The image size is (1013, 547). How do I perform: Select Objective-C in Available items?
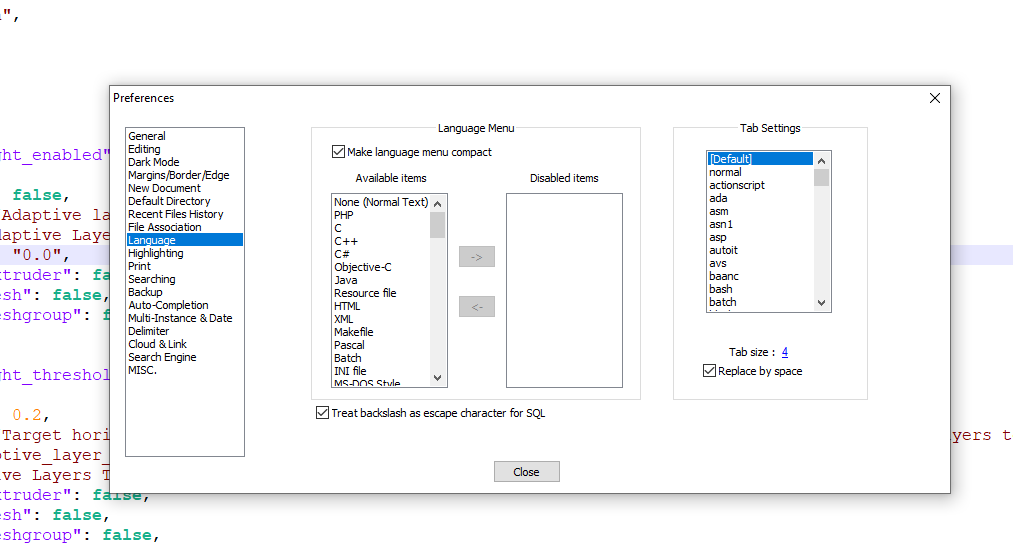[x=362, y=267]
